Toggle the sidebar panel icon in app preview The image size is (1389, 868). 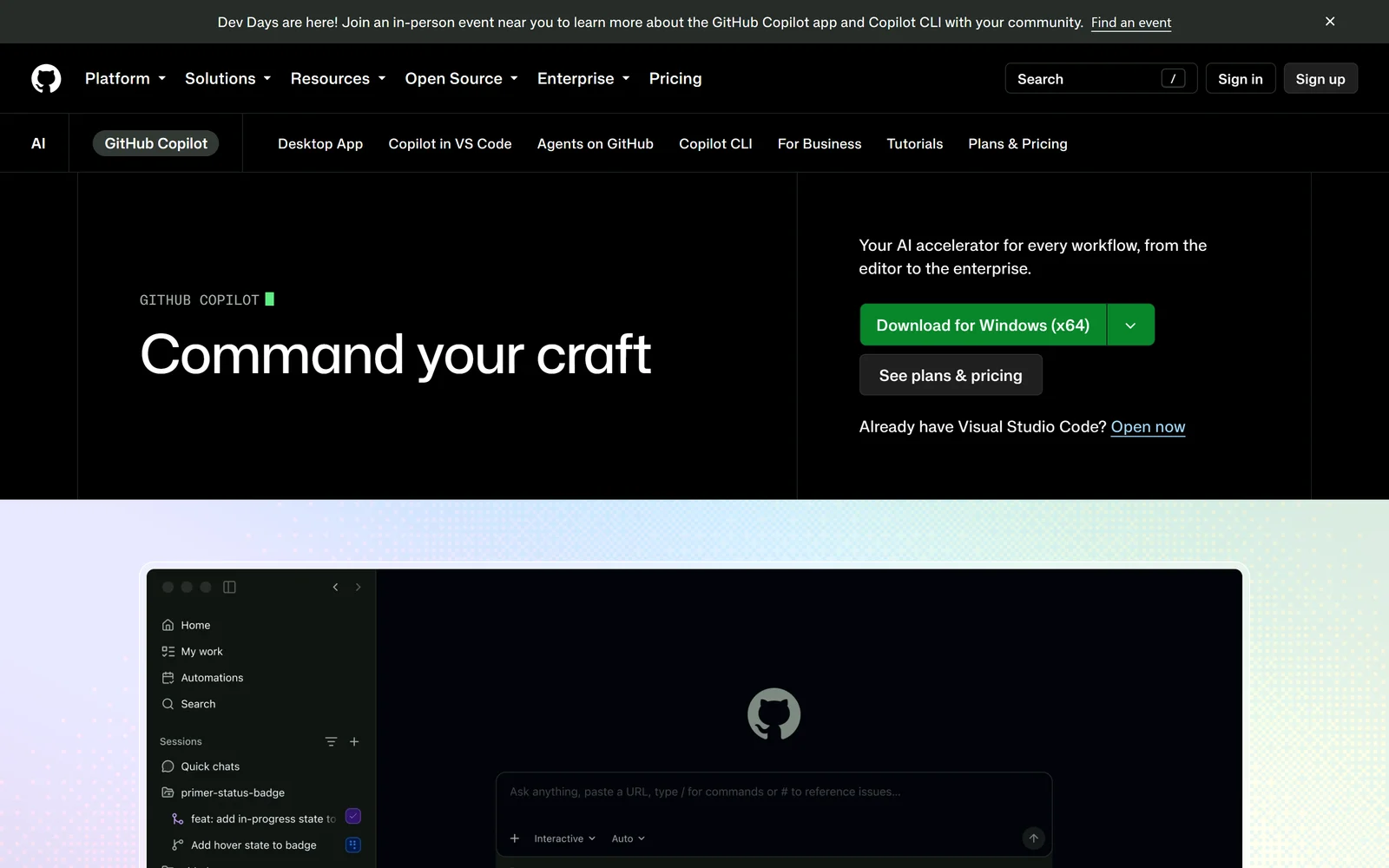pyautogui.click(x=229, y=588)
